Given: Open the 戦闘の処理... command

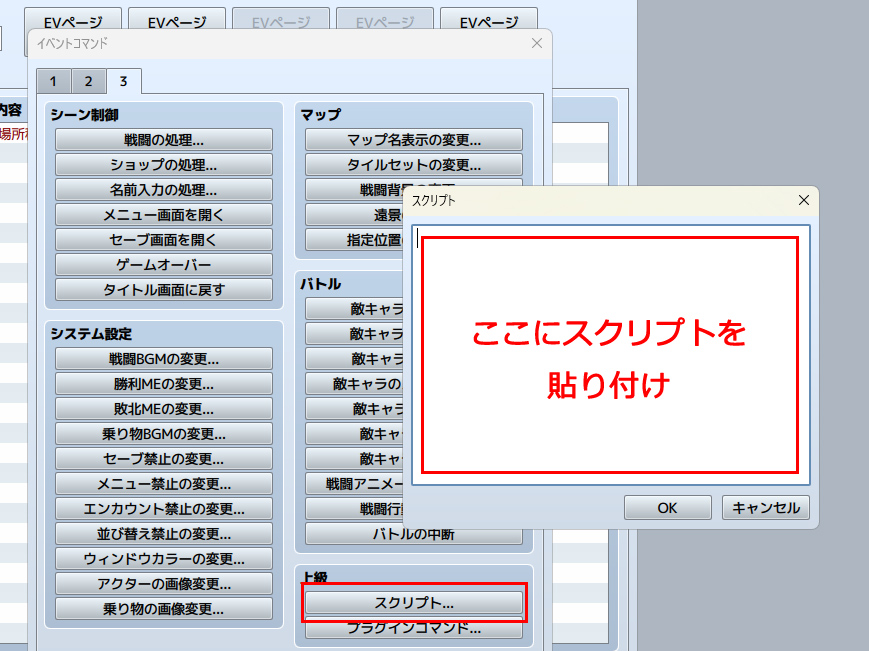Looking at the screenshot, I should [x=164, y=140].
